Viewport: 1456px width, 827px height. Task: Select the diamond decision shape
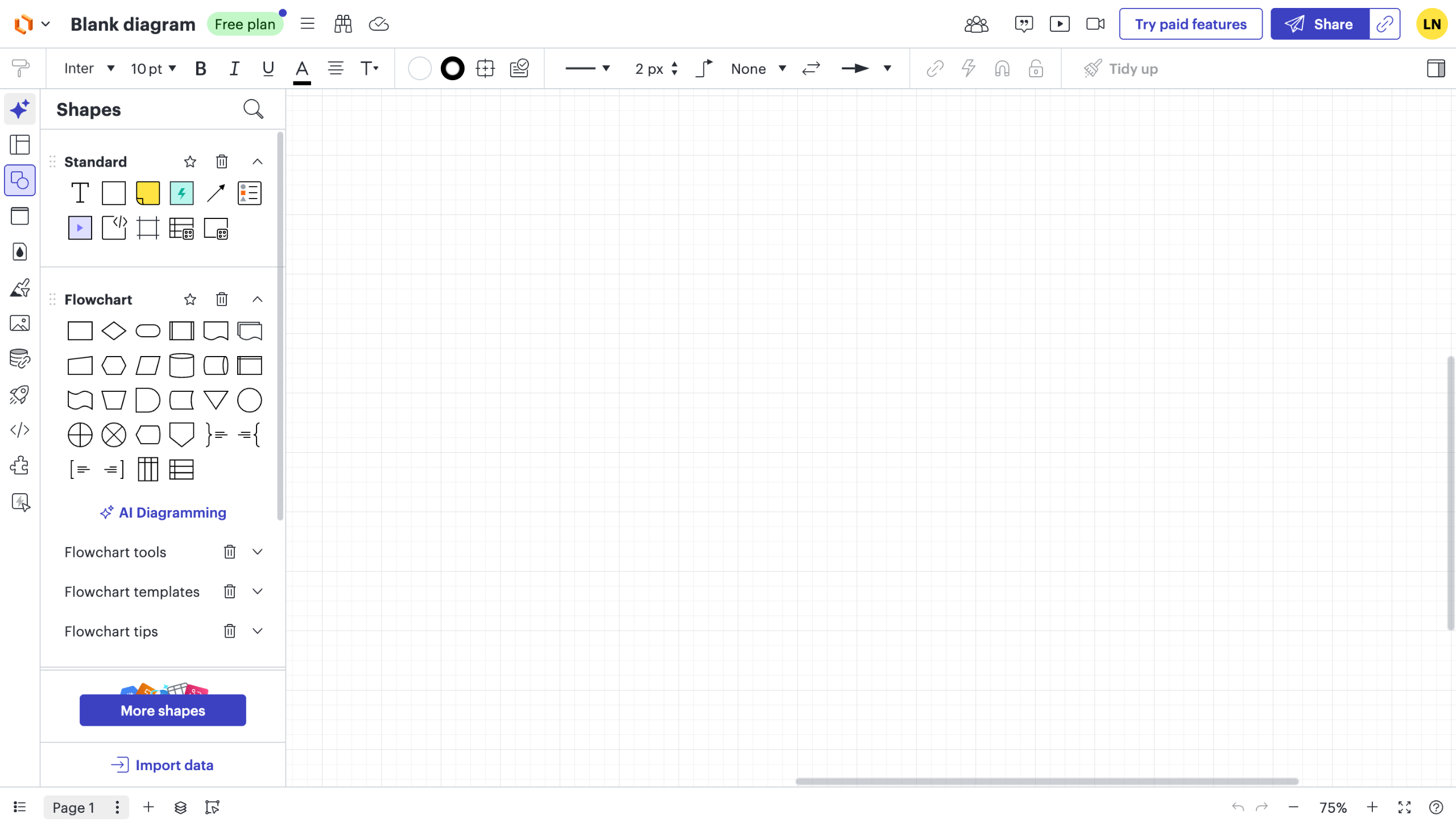point(114,331)
